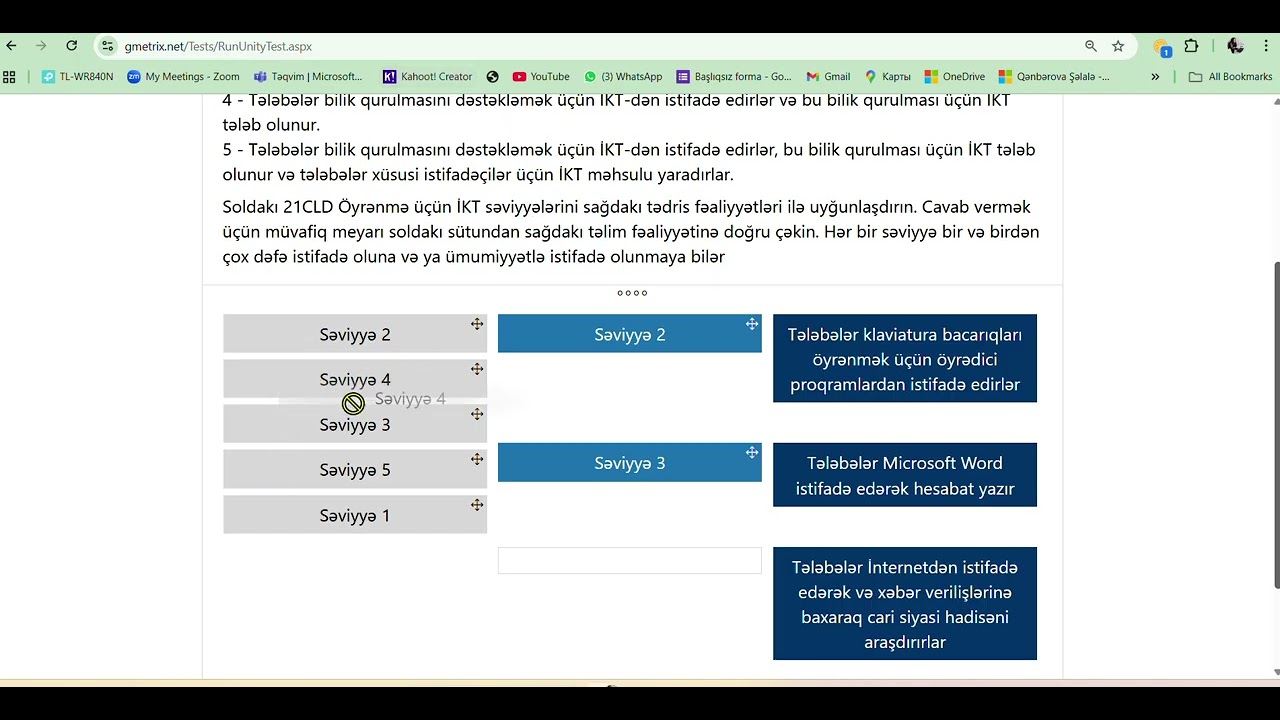Click the İnternetdən istifadə activity box

[905, 604]
